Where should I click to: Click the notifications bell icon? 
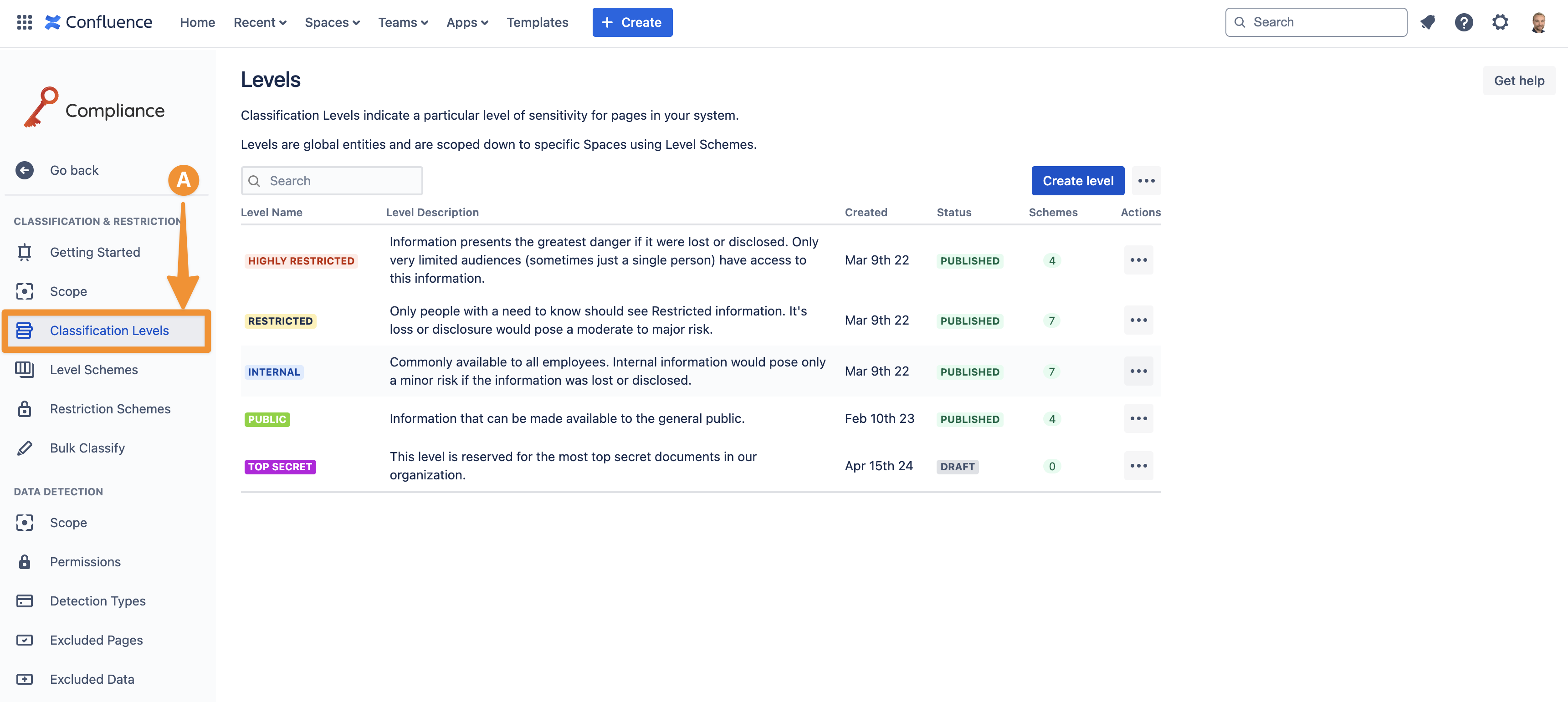(x=1427, y=22)
